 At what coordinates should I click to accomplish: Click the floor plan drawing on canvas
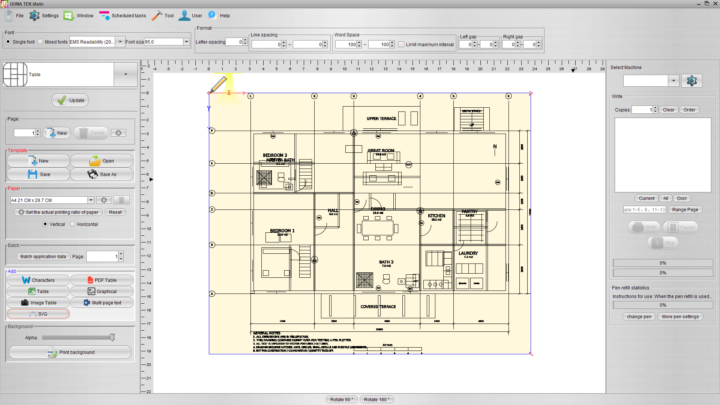[x=370, y=224]
